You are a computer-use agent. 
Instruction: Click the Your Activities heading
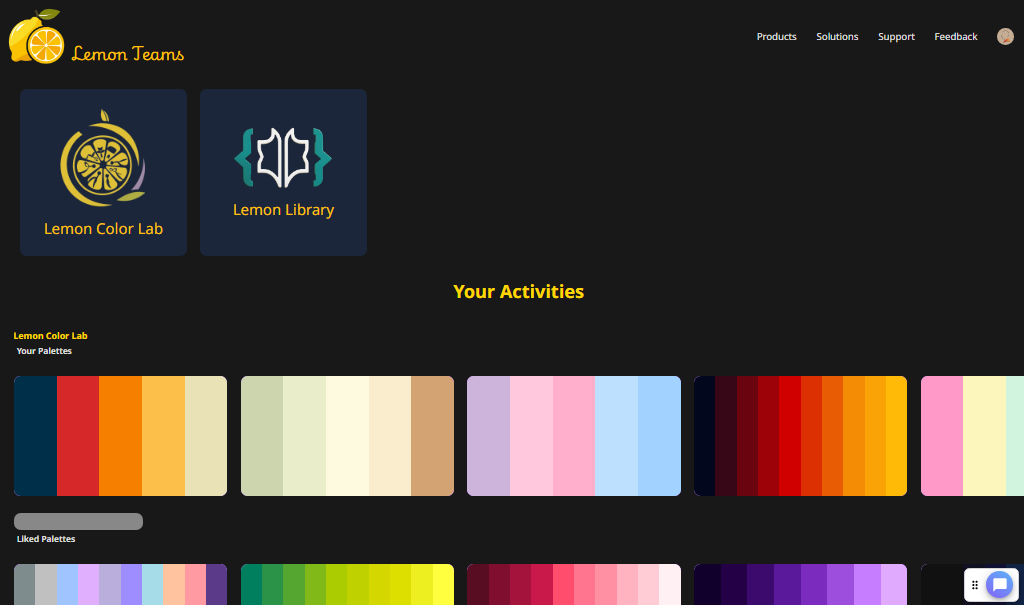point(519,291)
